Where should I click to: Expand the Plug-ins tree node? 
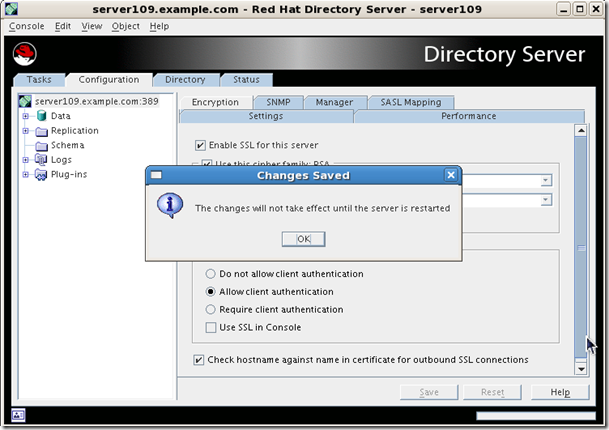pos(26,174)
